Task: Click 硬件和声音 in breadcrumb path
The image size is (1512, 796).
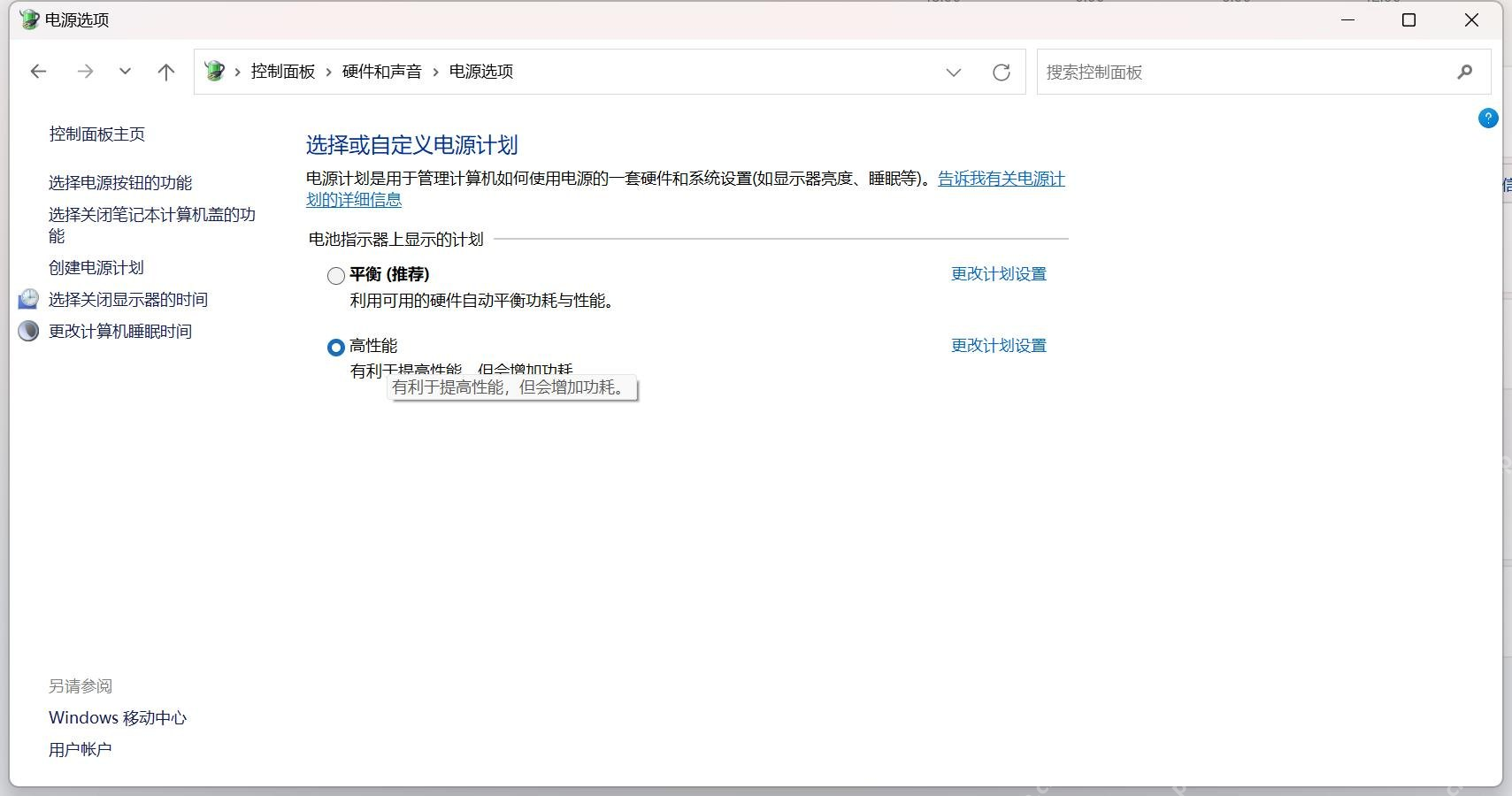Action: click(382, 72)
